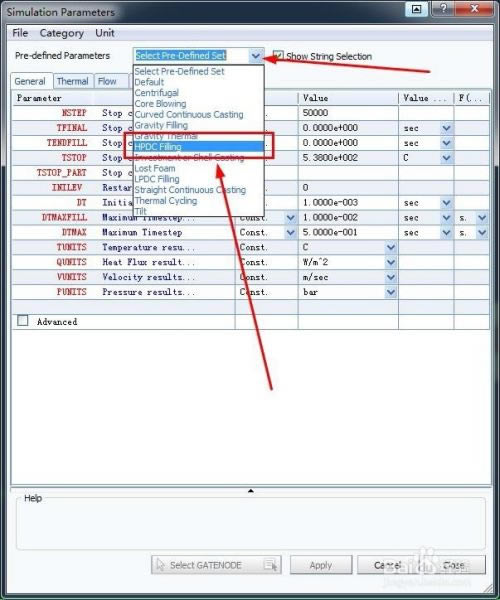Enable the Advanced checkbox
Image resolution: width=500 pixels, height=600 pixels.
point(23,320)
